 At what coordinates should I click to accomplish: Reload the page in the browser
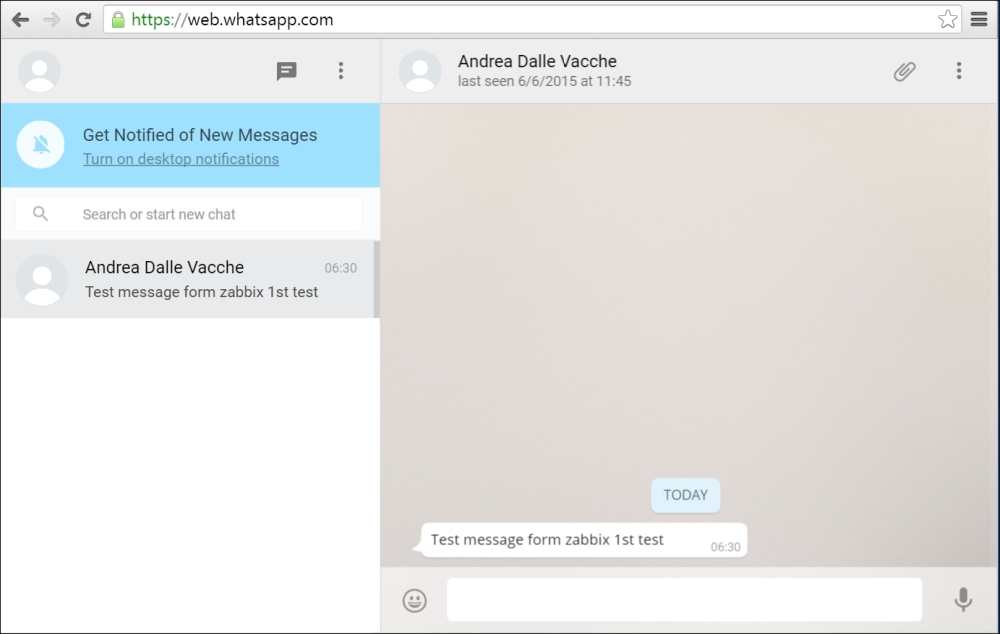pos(83,20)
